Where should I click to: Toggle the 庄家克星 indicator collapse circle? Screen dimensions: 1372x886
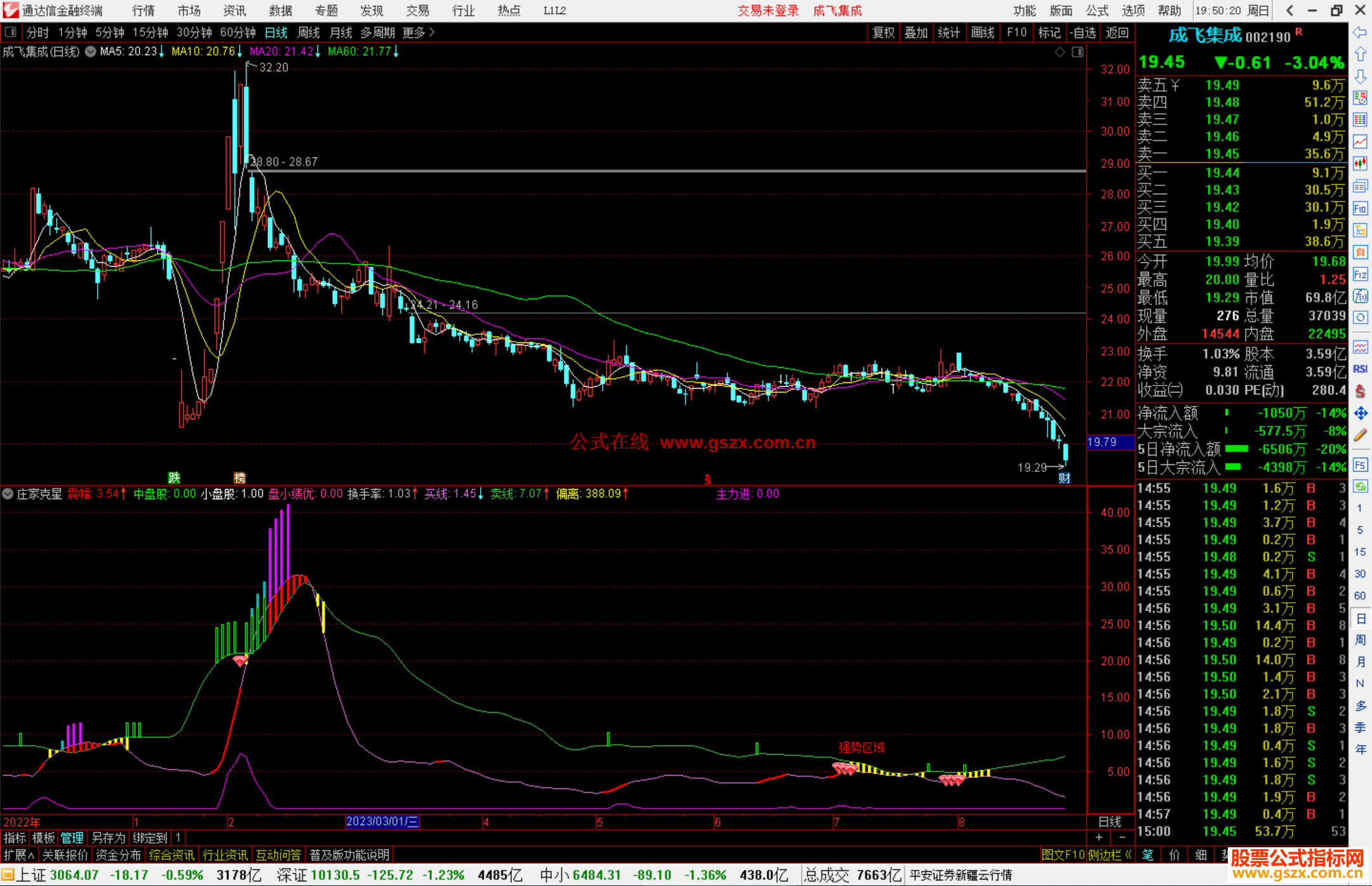8,493
